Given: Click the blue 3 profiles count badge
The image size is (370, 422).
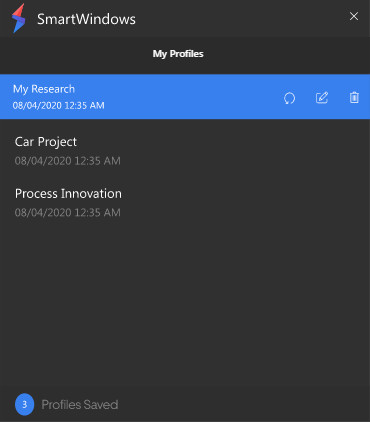Looking at the screenshot, I should click(24, 404).
